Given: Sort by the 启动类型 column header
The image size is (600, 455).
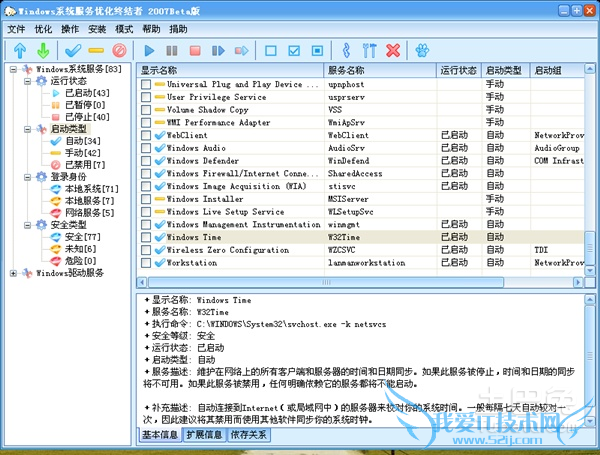Looking at the screenshot, I should tap(505, 70).
